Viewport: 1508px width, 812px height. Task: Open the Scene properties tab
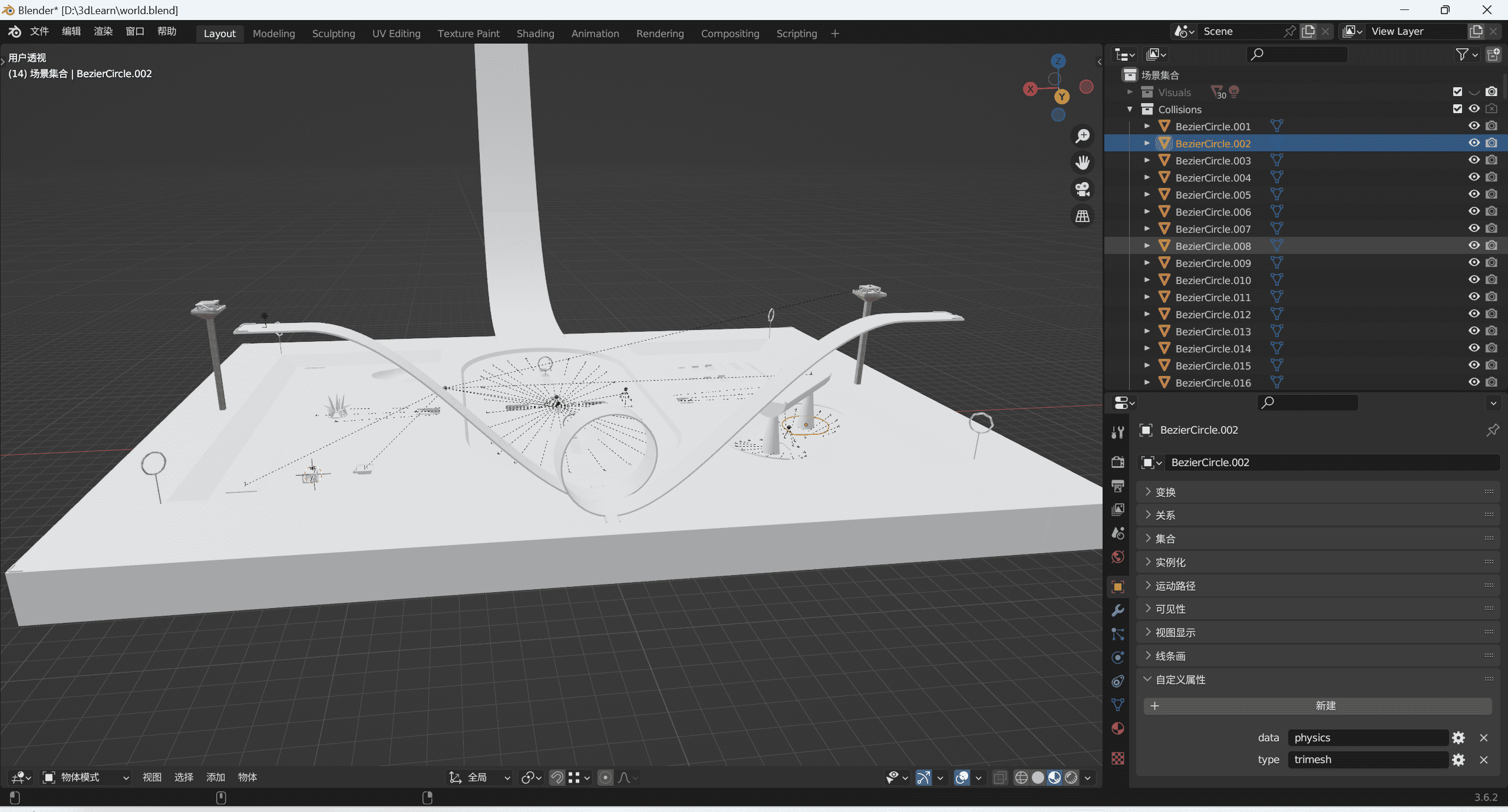[1118, 533]
